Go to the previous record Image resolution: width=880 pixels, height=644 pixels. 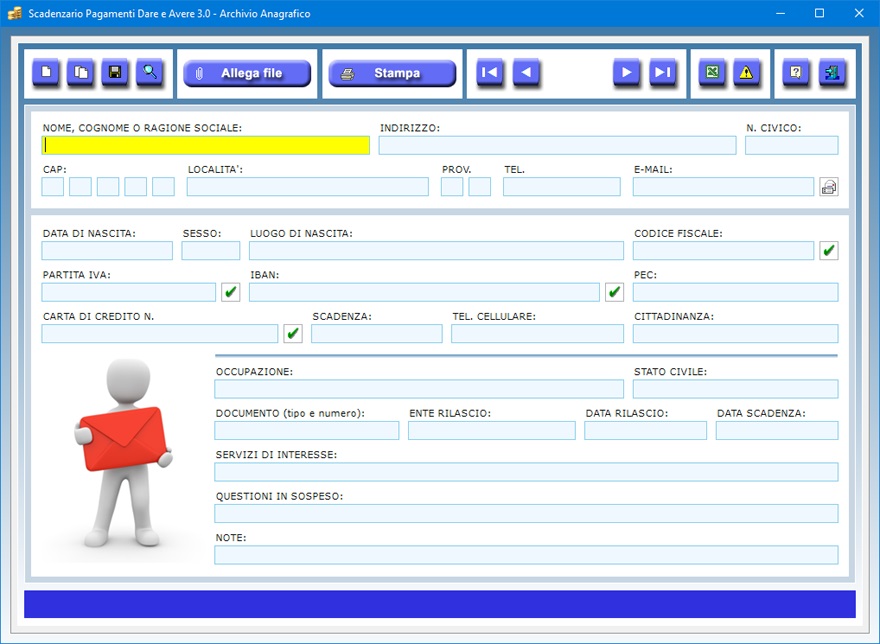point(526,72)
